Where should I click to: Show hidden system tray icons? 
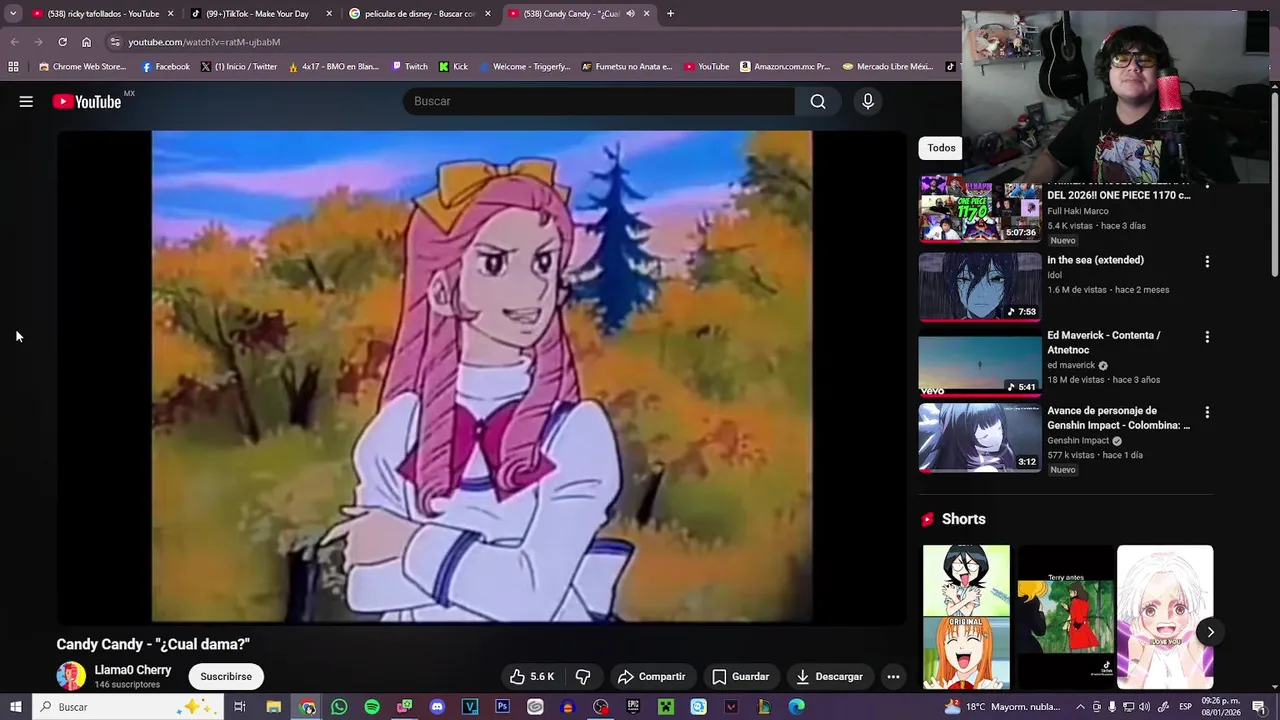tap(1080, 707)
